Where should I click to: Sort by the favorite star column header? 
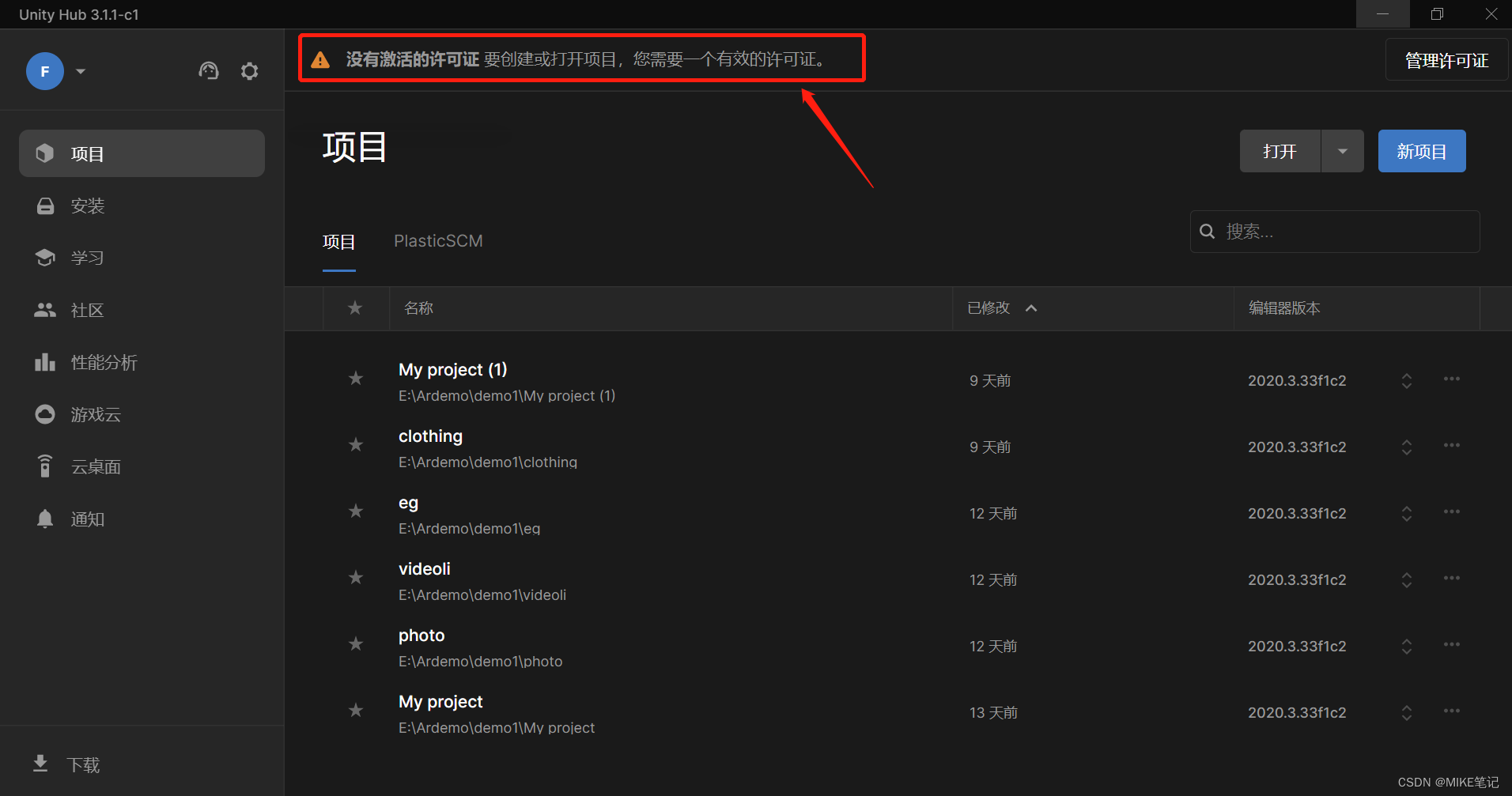356,308
